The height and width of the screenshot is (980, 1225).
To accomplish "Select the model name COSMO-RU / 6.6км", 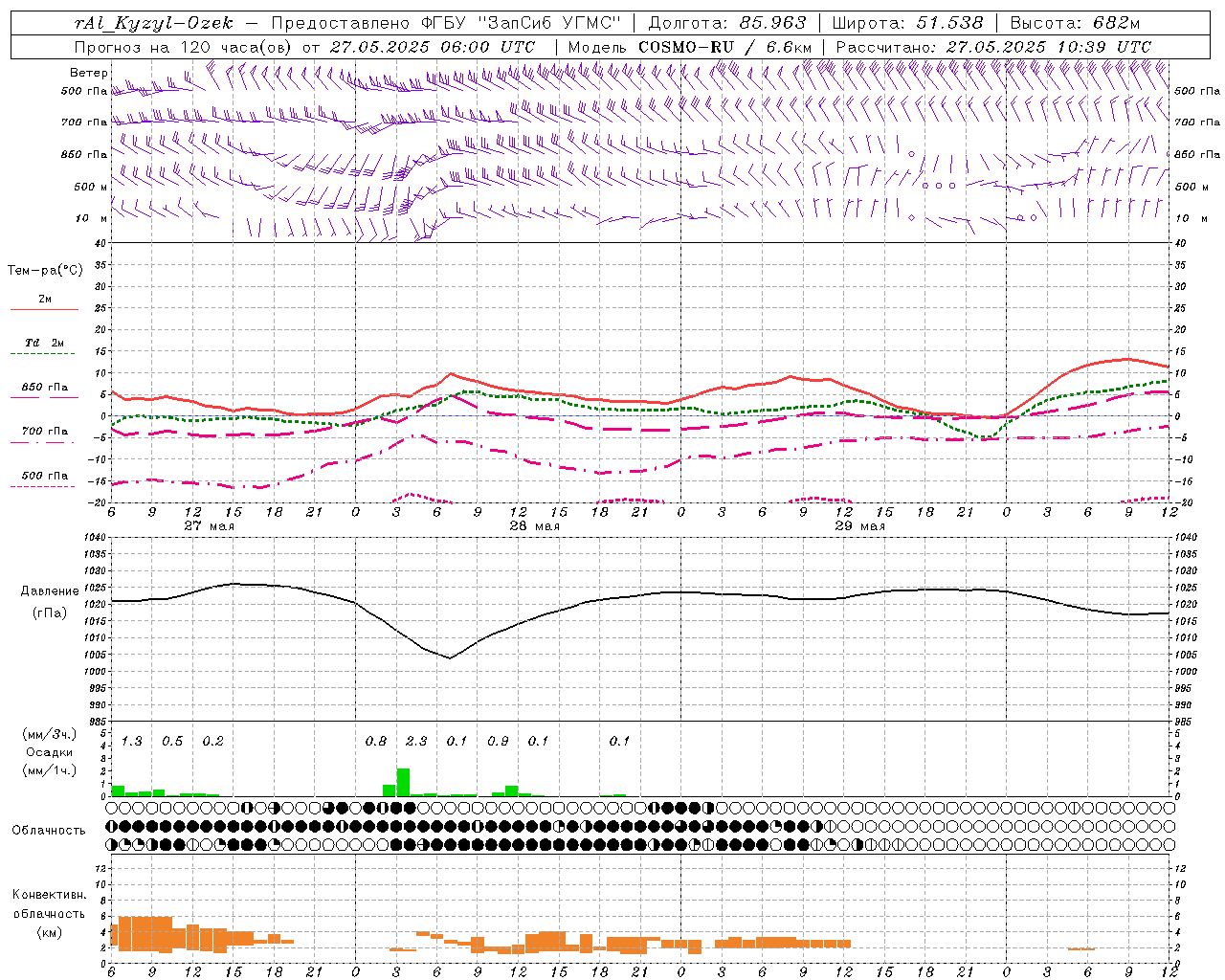I will tap(725, 46).
